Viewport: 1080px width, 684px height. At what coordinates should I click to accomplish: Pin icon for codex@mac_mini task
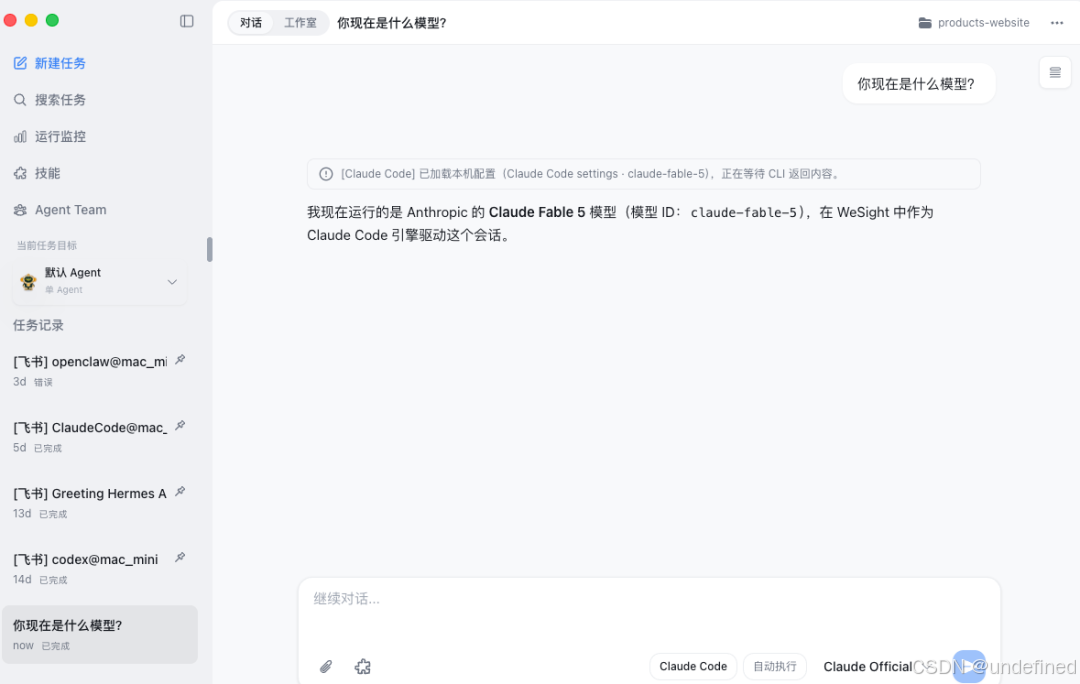coord(180,557)
